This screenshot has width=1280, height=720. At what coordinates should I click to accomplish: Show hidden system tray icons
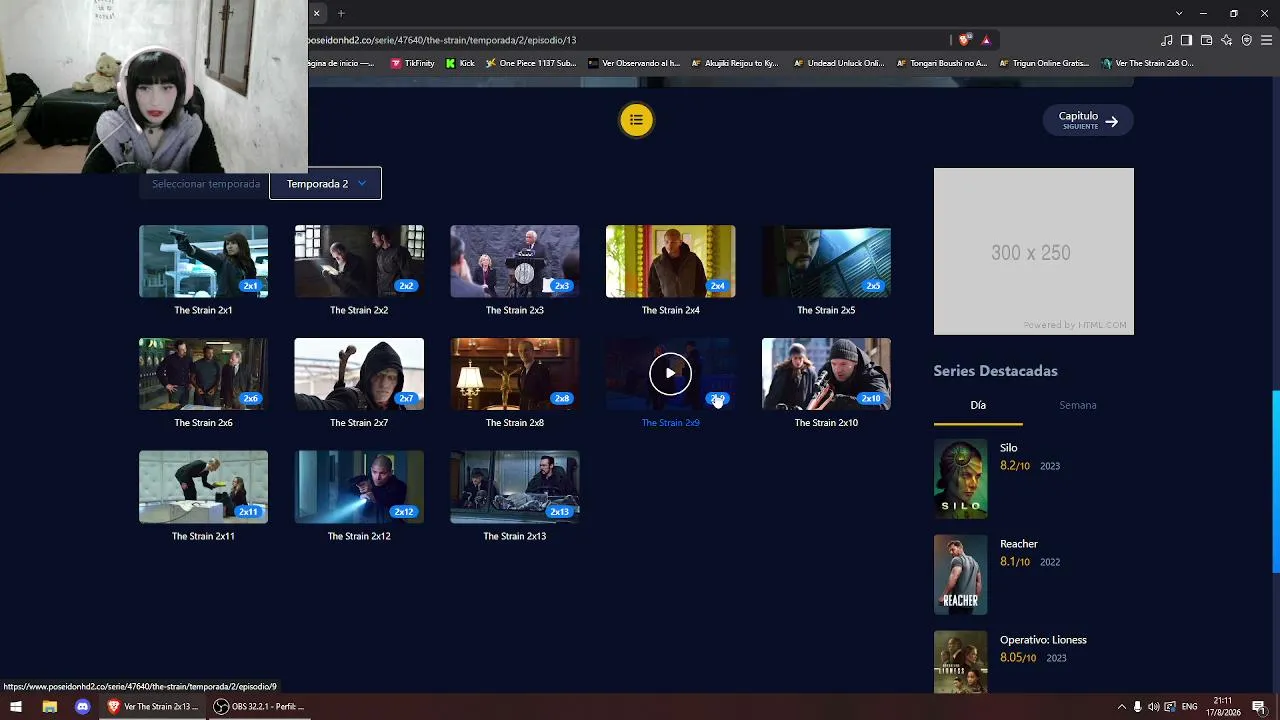point(1122,707)
